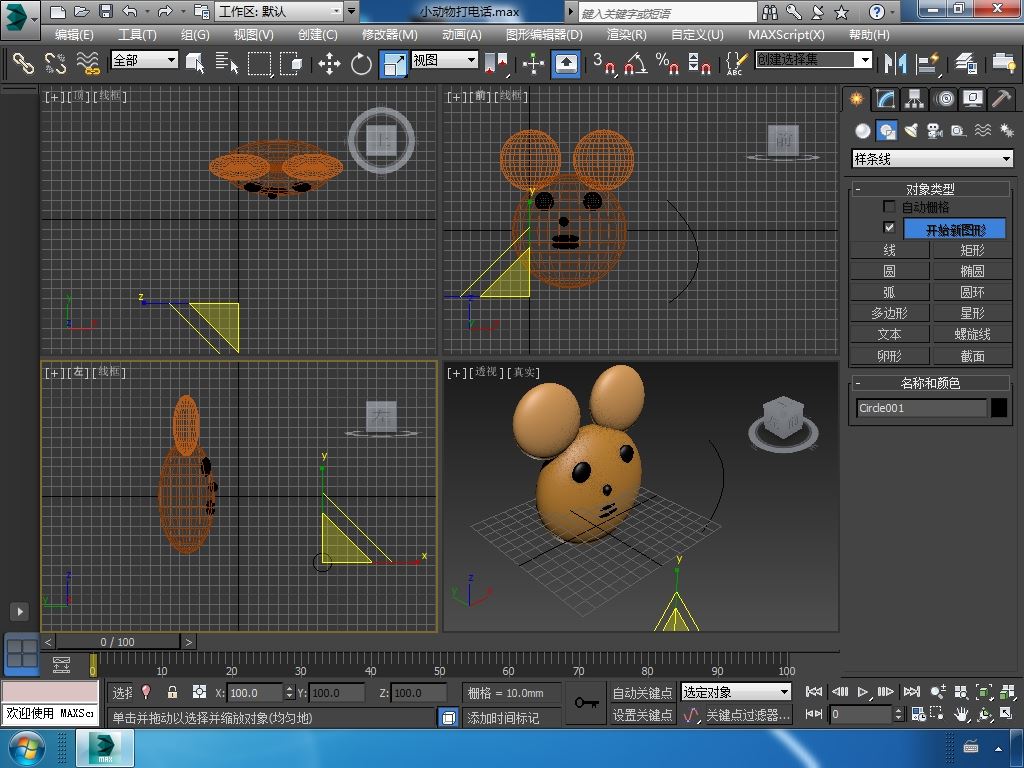Viewport: 1024px width, 768px height.
Task: Toggle 自动关键点 auto key mode
Action: pos(642,692)
